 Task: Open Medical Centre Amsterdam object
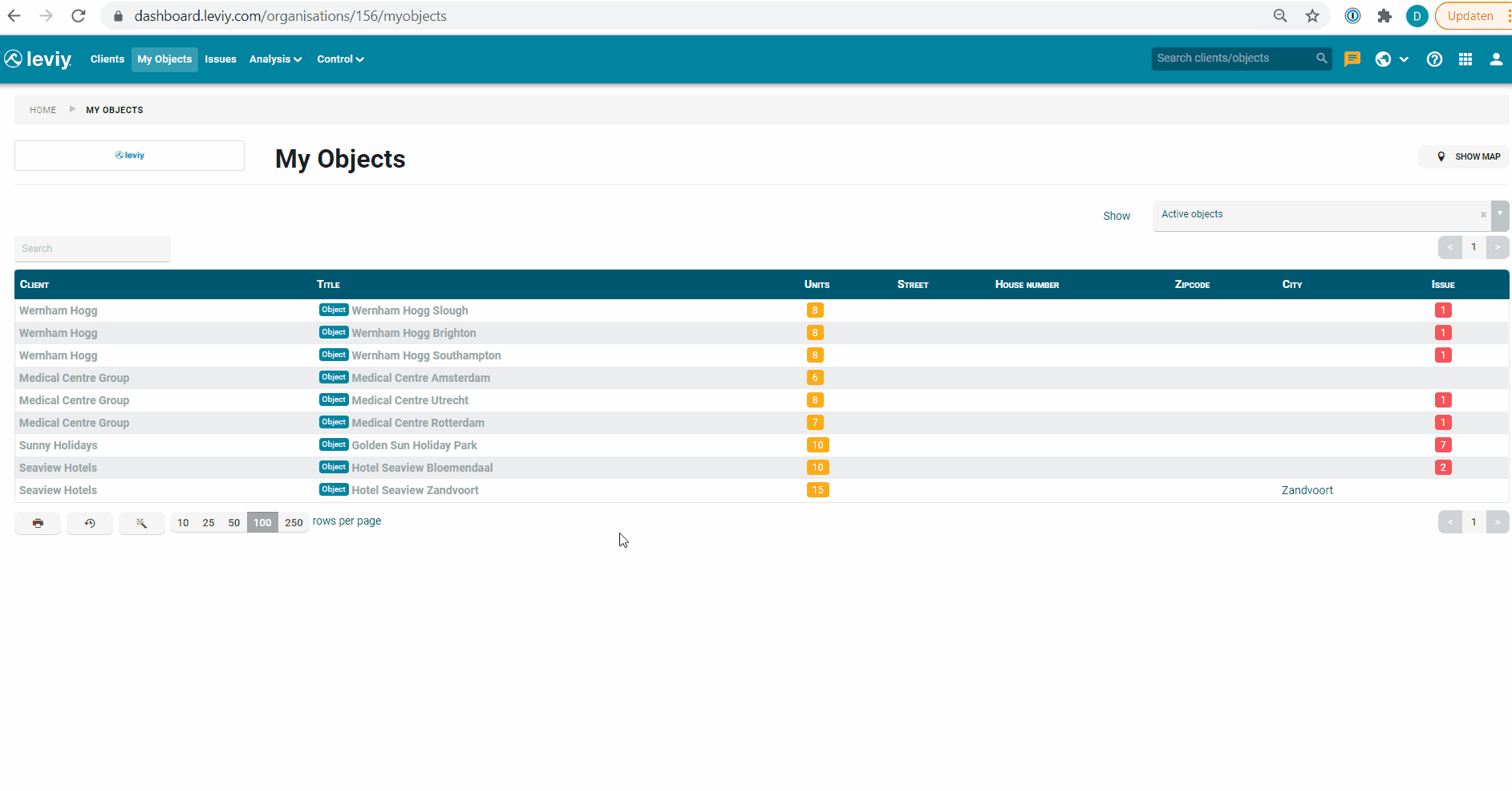point(421,378)
